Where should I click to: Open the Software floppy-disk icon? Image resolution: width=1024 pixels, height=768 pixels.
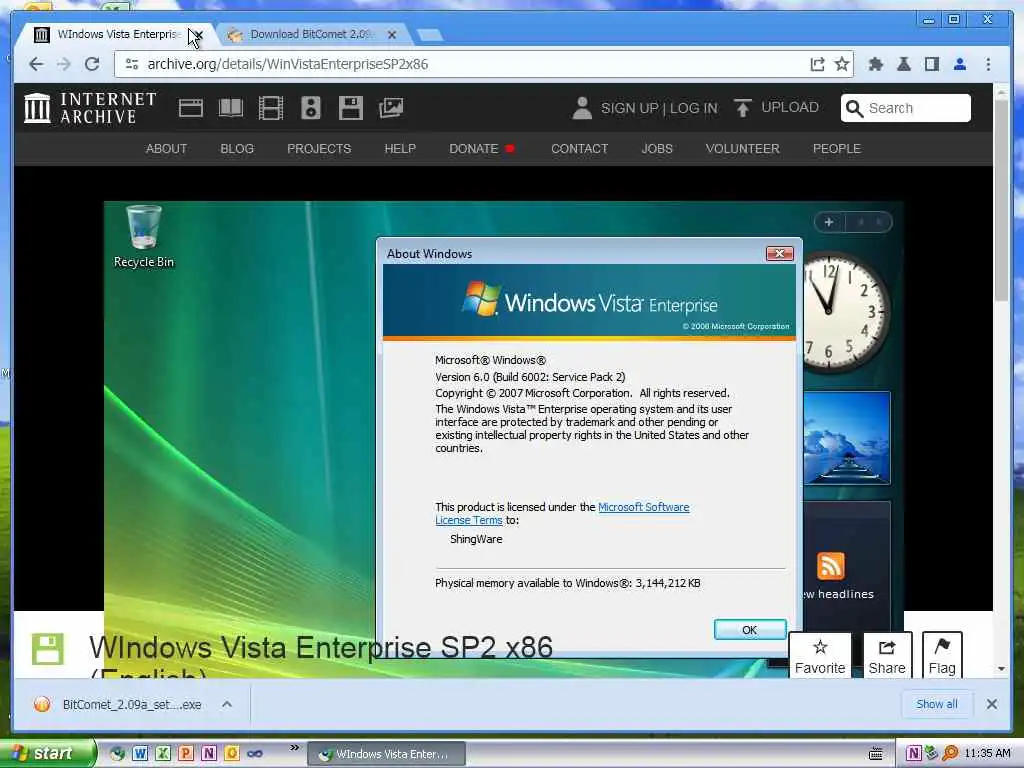tap(351, 108)
